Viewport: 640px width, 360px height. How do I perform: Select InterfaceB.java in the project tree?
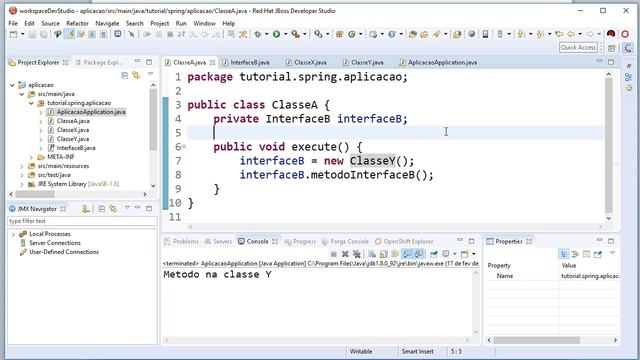tap(76, 148)
